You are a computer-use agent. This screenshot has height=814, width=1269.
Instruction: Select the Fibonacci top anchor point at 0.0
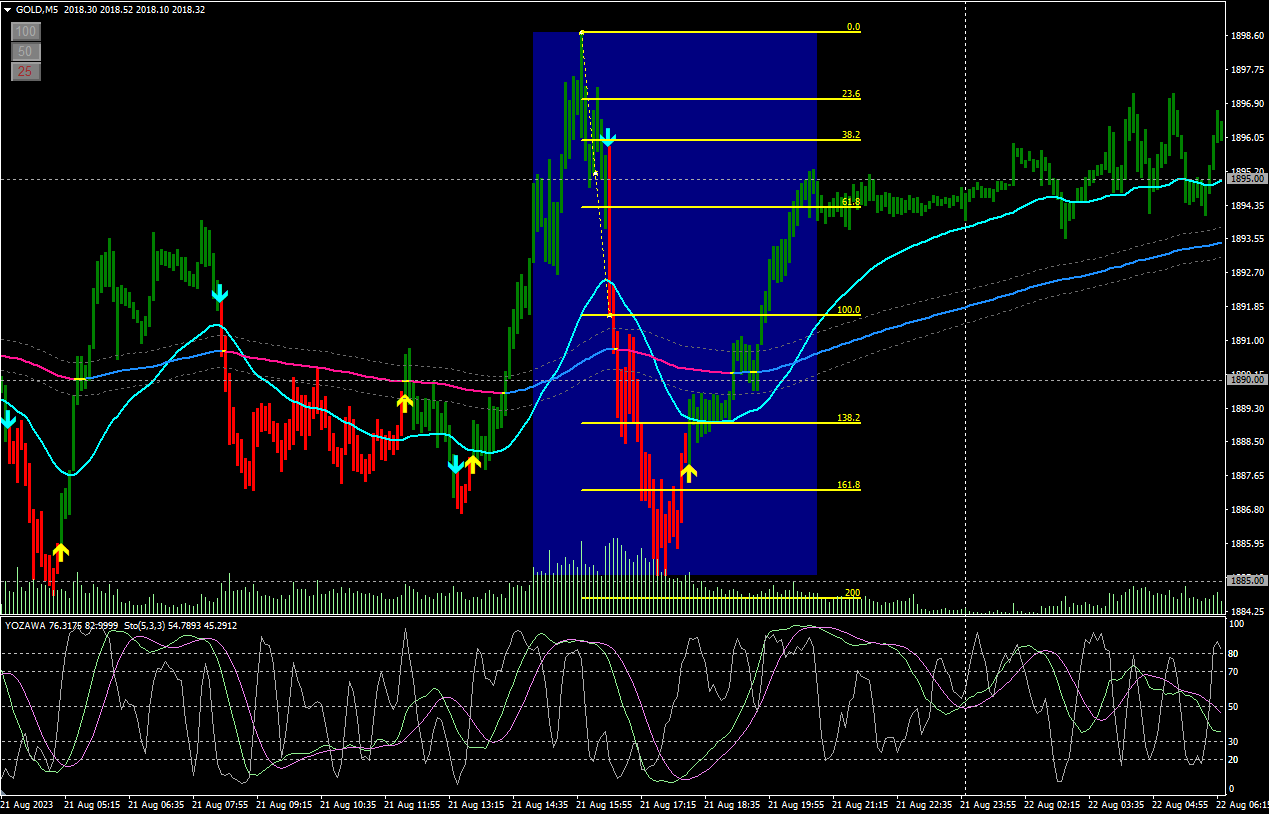[582, 33]
